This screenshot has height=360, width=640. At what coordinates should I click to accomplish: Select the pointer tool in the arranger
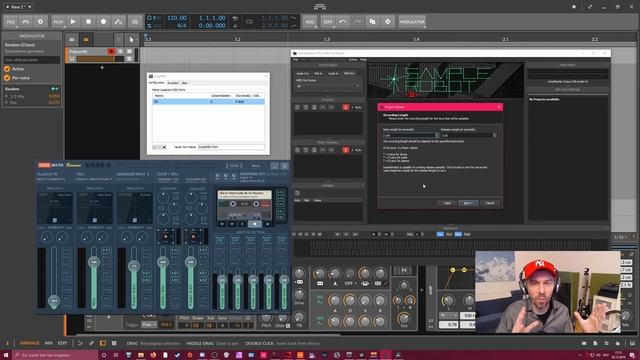[131, 40]
